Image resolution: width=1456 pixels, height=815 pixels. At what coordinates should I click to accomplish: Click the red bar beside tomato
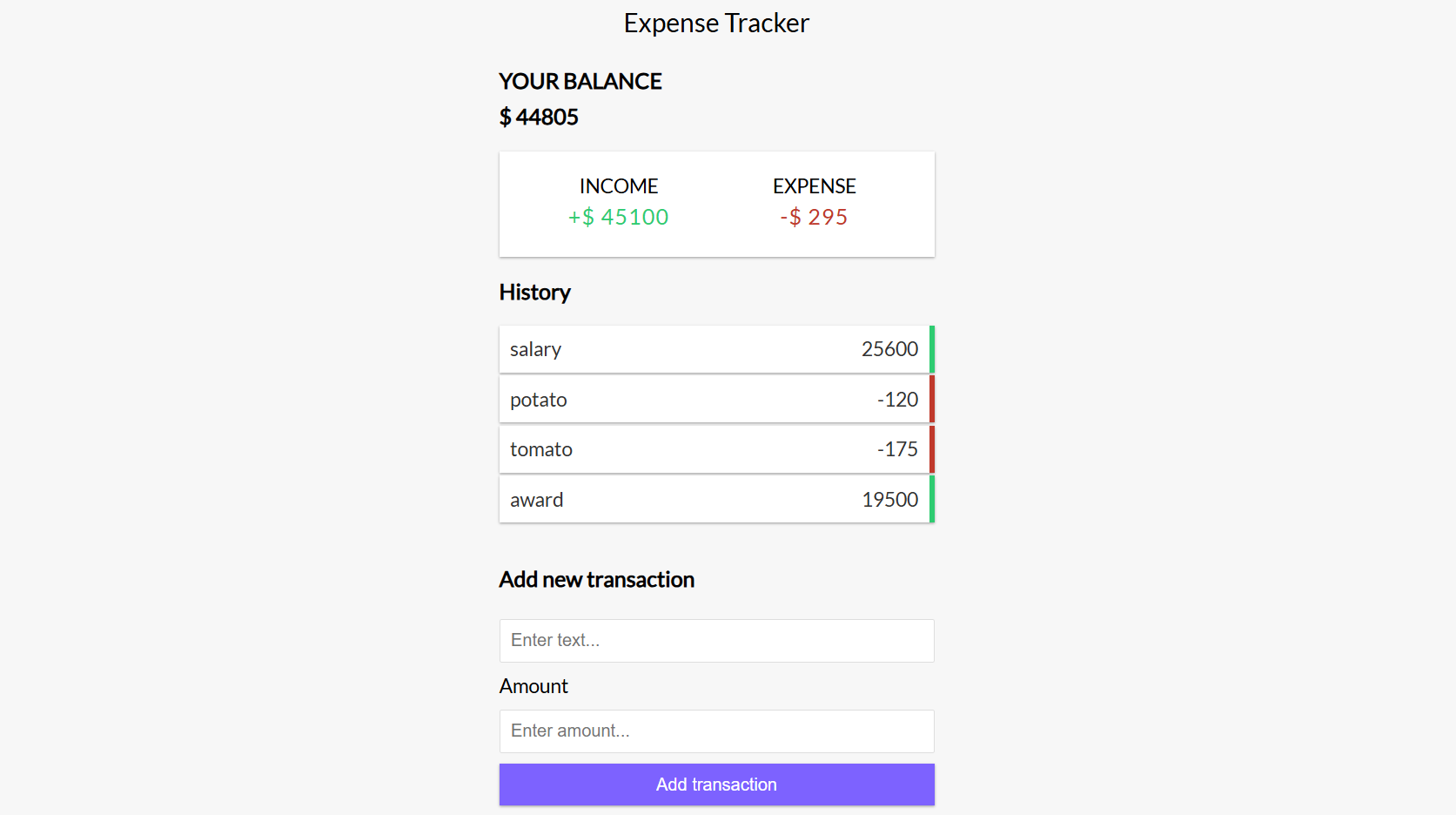coord(932,449)
